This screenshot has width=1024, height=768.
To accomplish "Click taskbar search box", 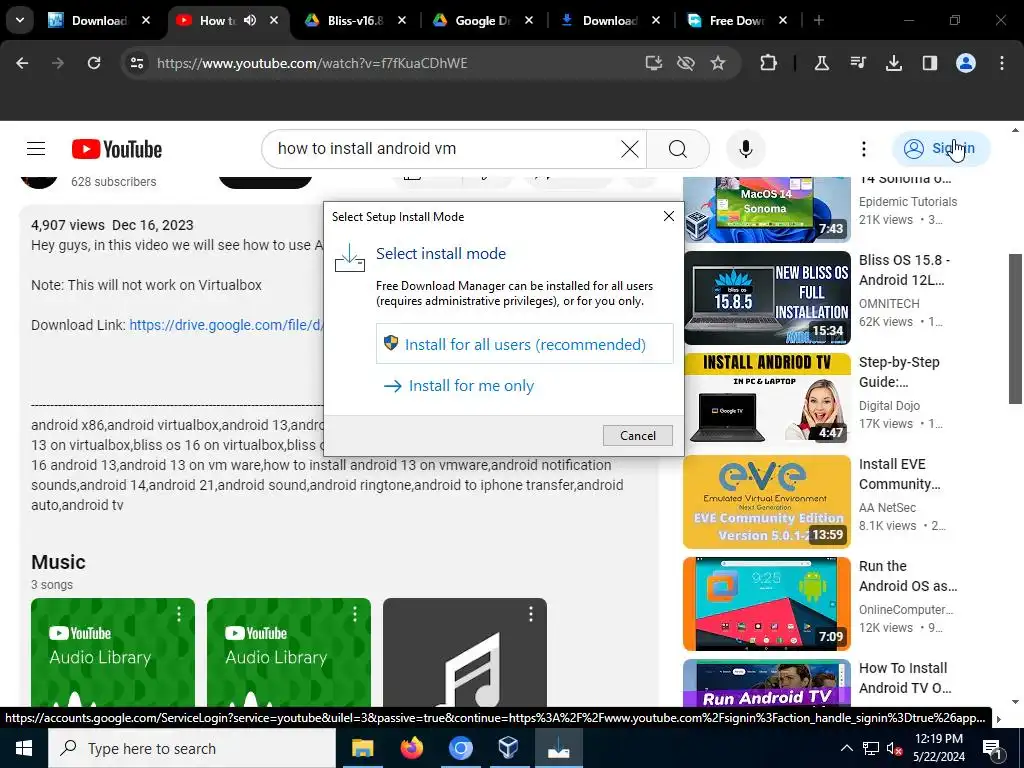I will 191,748.
